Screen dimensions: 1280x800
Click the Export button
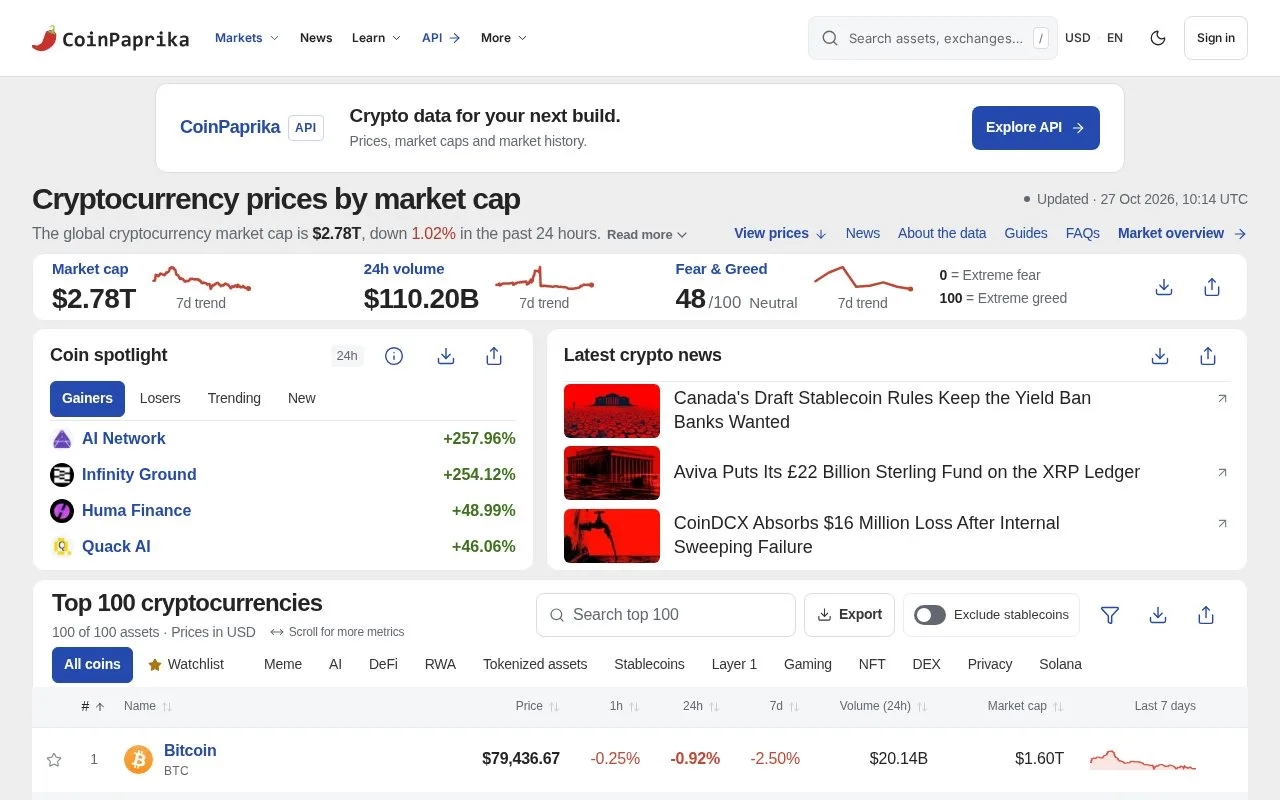[849, 615]
